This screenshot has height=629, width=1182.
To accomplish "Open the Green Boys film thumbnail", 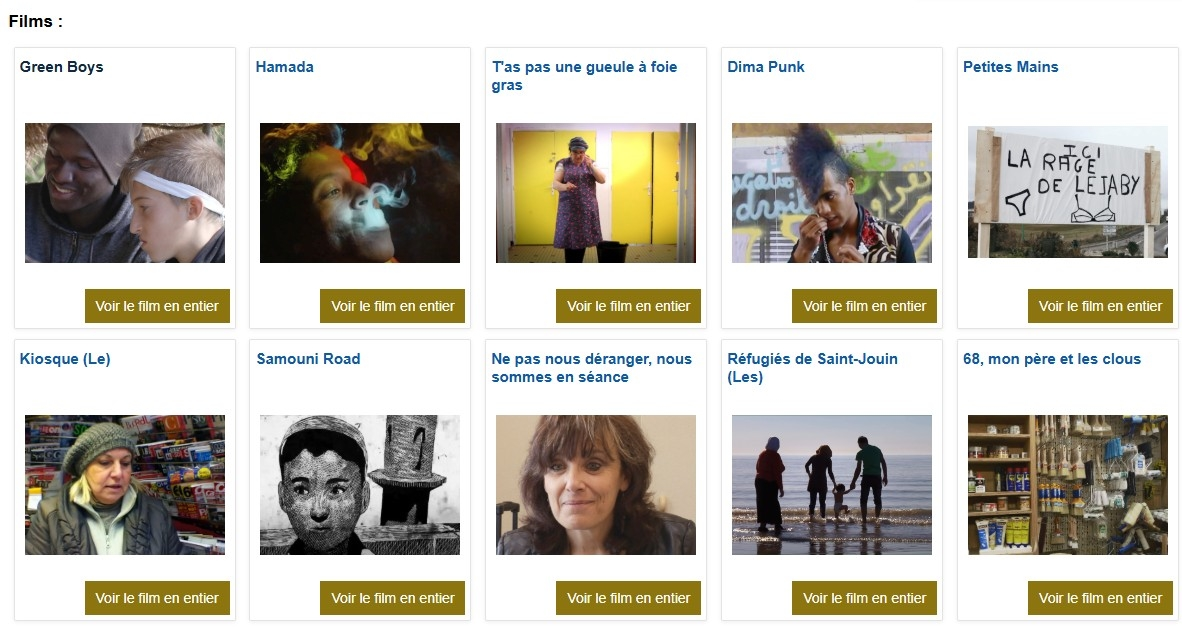I will [x=124, y=193].
